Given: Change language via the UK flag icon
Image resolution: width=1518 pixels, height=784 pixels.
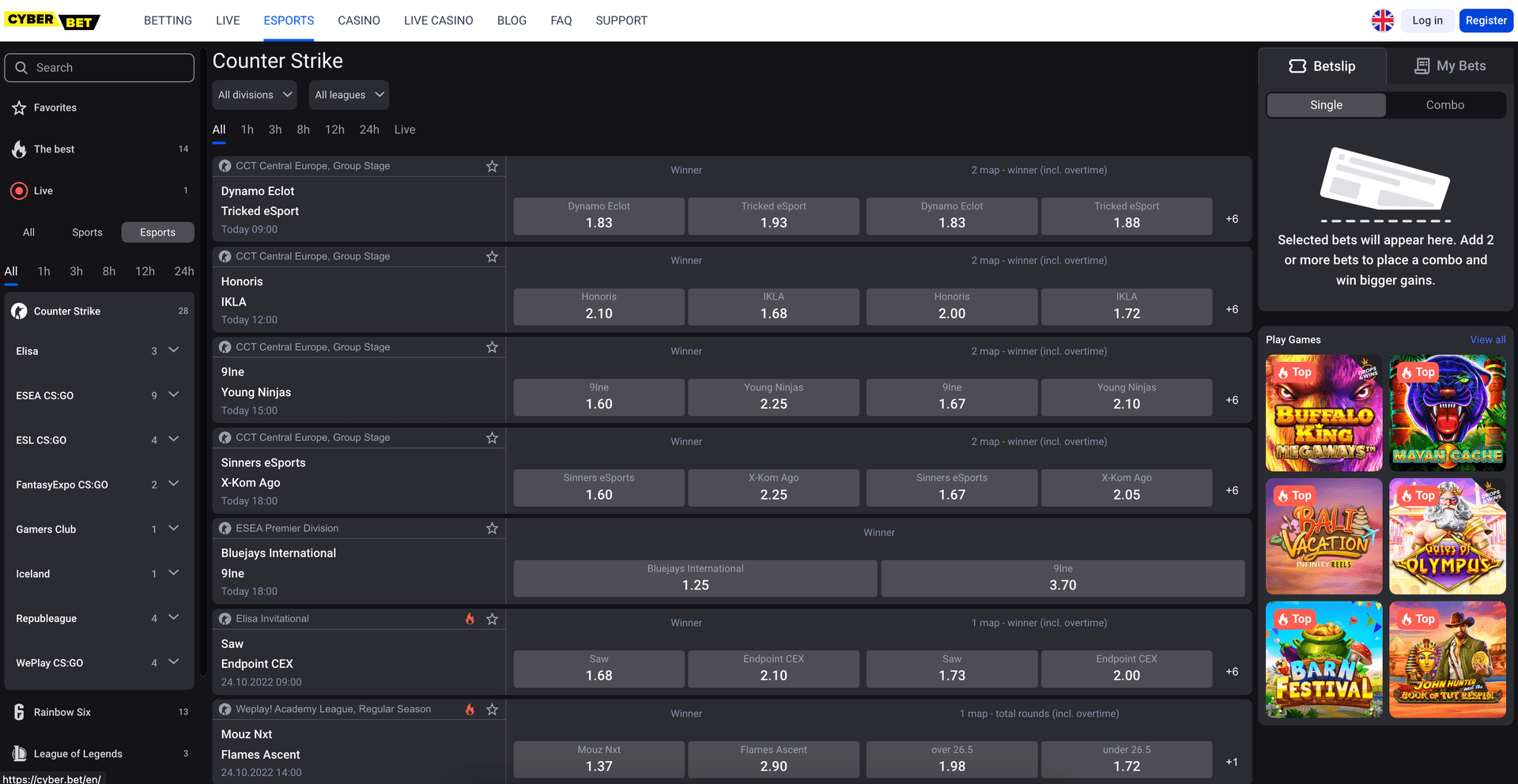Looking at the screenshot, I should coord(1383,21).
